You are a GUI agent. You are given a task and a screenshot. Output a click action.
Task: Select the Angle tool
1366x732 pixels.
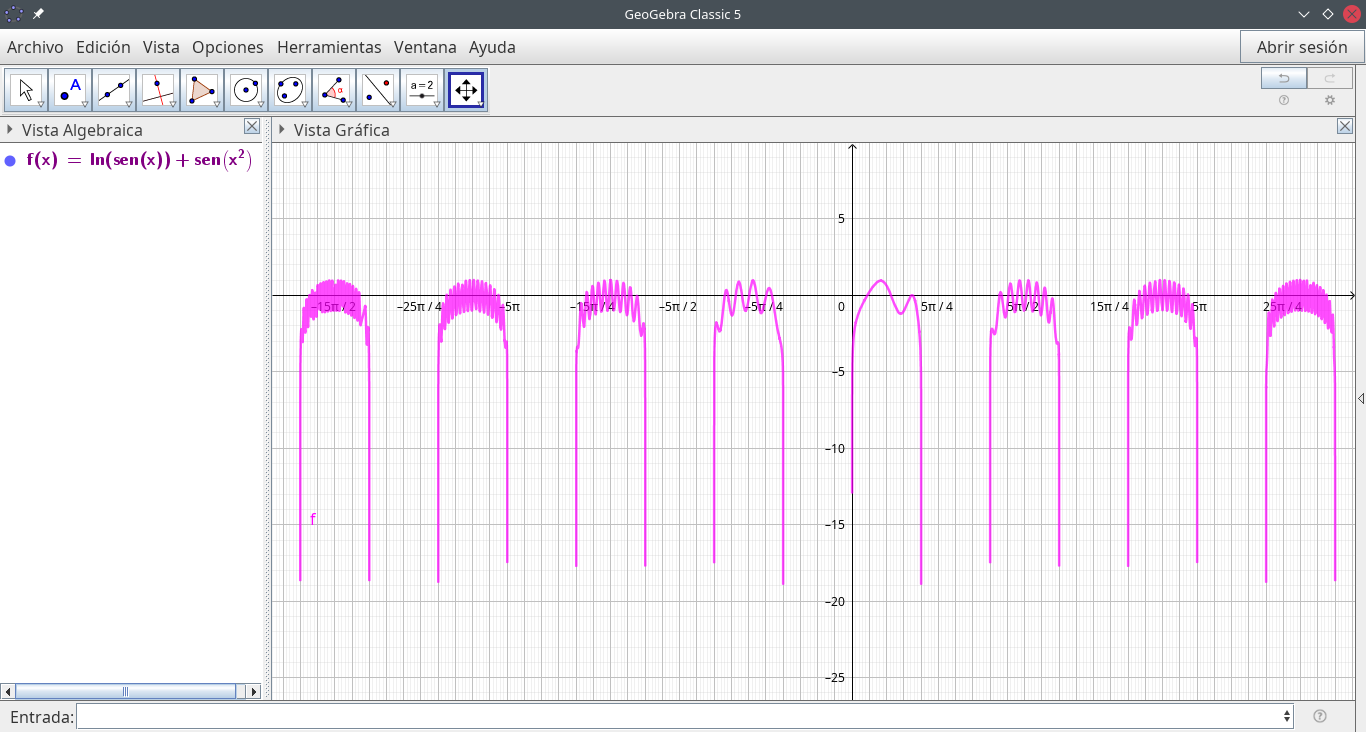(x=334, y=90)
